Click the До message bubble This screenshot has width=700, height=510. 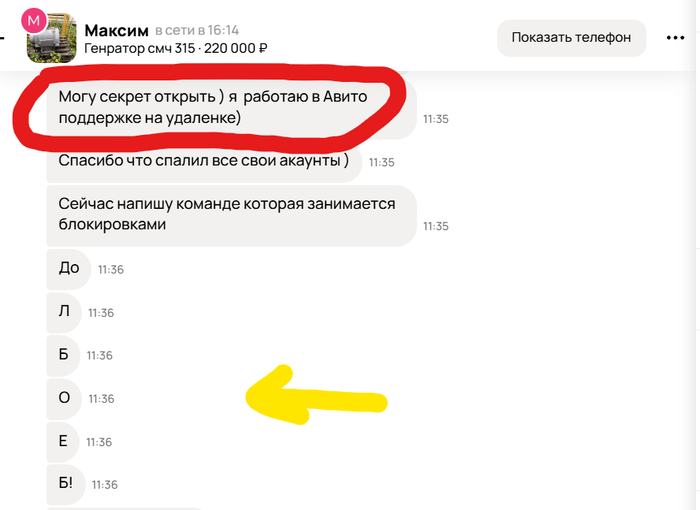point(69,268)
